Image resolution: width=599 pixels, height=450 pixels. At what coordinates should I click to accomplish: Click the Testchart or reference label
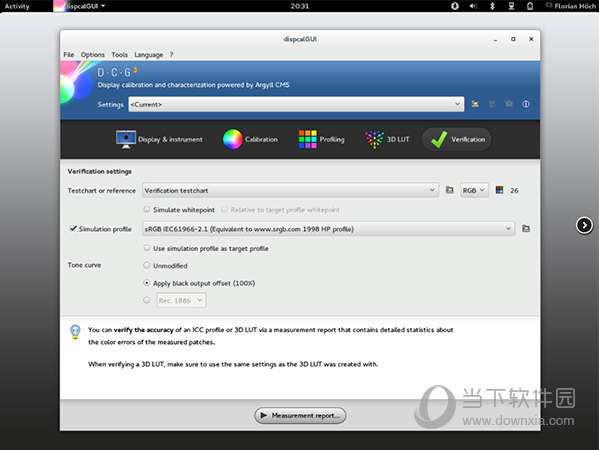coord(102,190)
